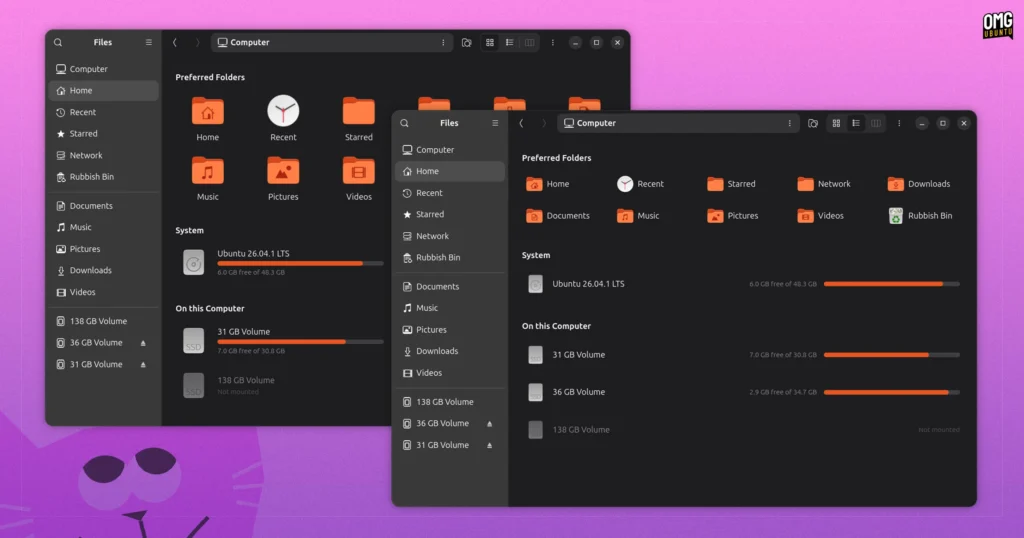Select Computer in the front window sidebar

click(x=450, y=150)
